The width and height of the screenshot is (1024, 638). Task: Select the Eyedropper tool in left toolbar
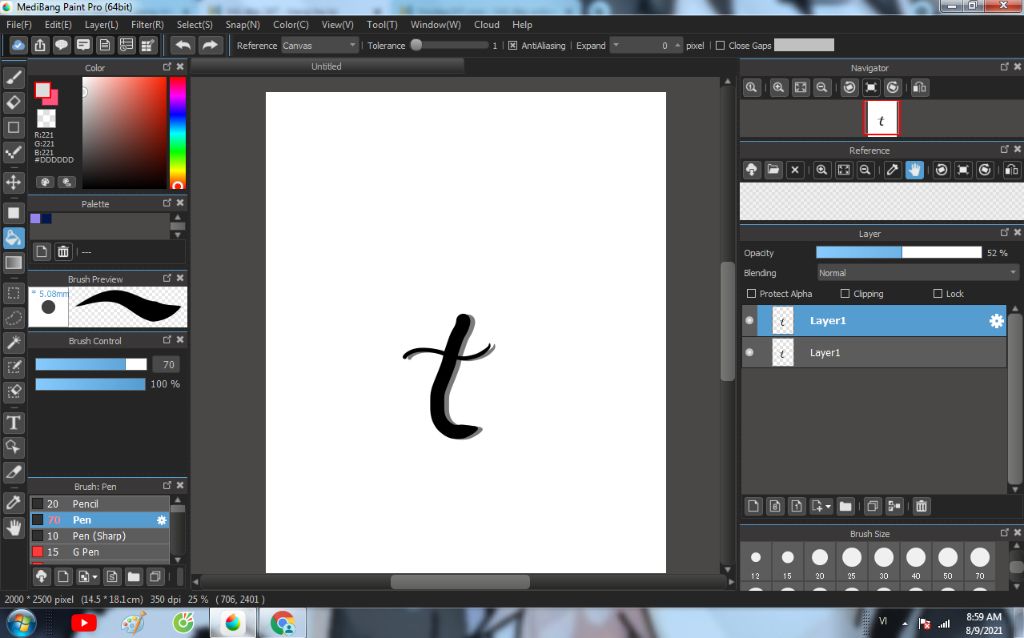[13, 502]
